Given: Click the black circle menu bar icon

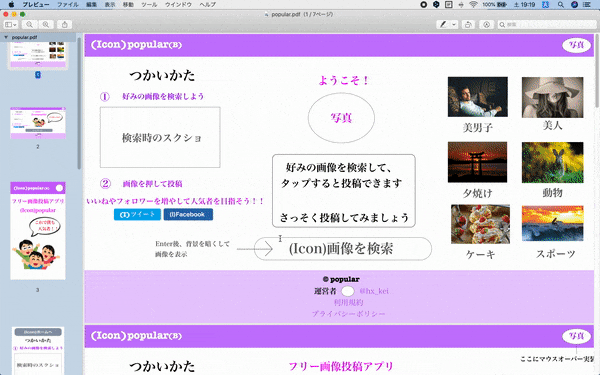Looking at the screenshot, I should pyautogui.click(x=424, y=5).
